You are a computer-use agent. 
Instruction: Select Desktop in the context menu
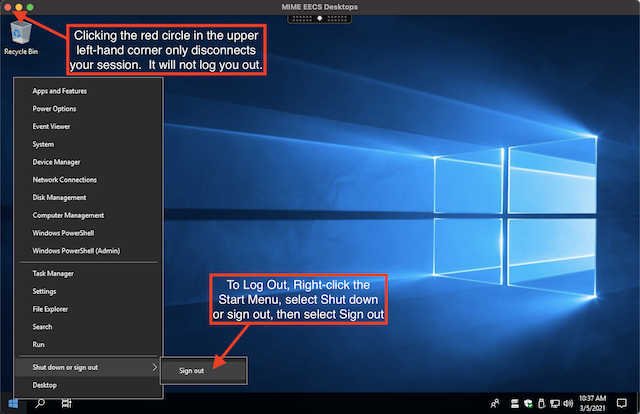coord(88,385)
